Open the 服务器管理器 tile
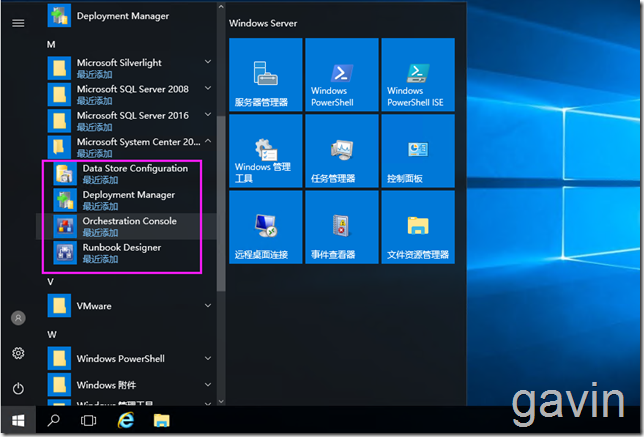Screen dimensions: 644x437 point(266,75)
